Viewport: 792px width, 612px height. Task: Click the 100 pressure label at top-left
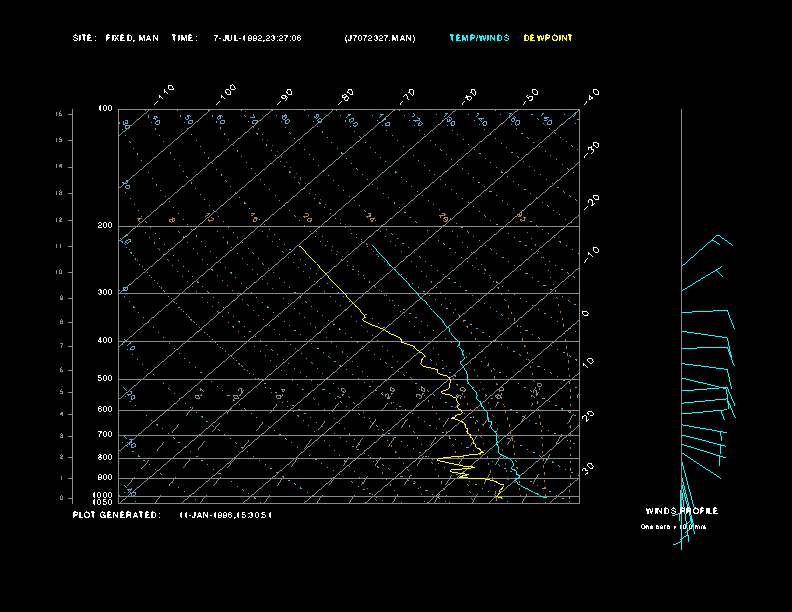click(x=105, y=108)
